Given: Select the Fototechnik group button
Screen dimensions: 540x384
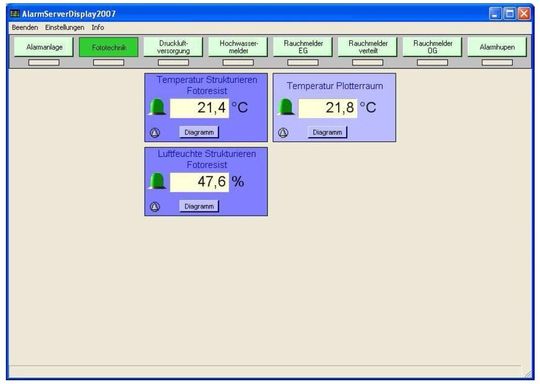Looking at the screenshot, I should tap(108, 47).
